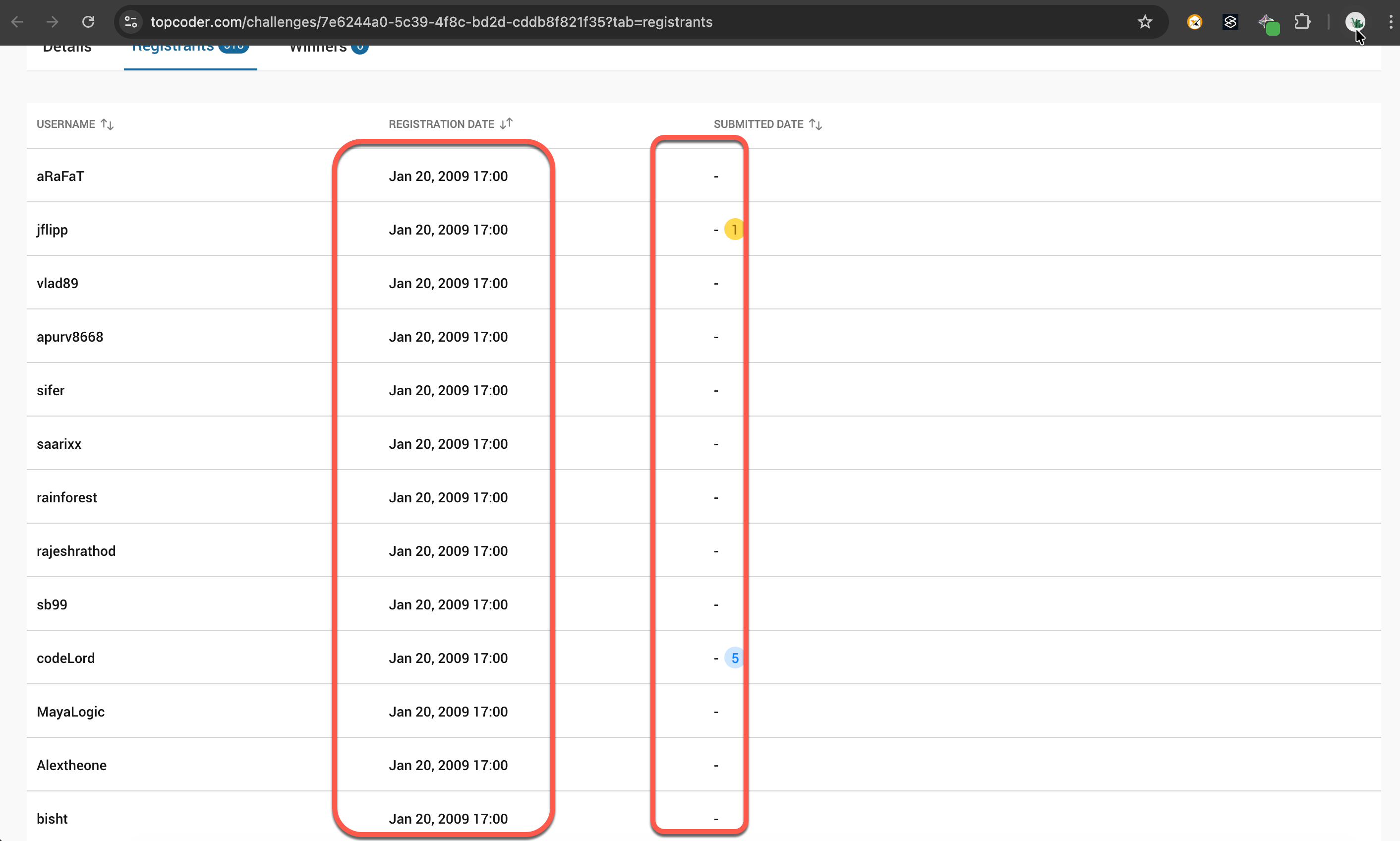
Task: Bookmark this page with the star icon
Action: click(1145, 22)
